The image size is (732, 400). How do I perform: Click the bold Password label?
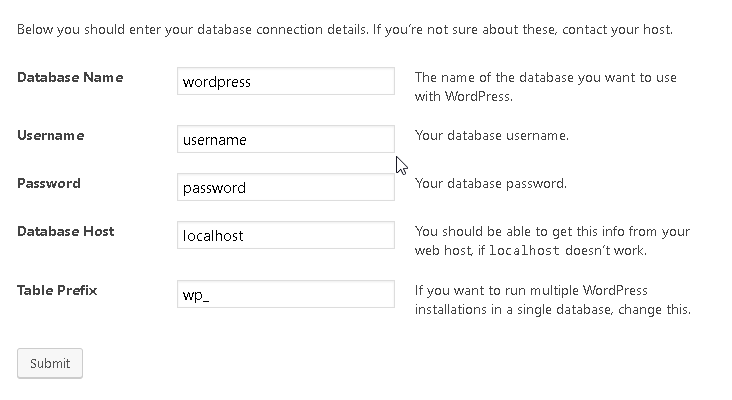[x=49, y=183]
